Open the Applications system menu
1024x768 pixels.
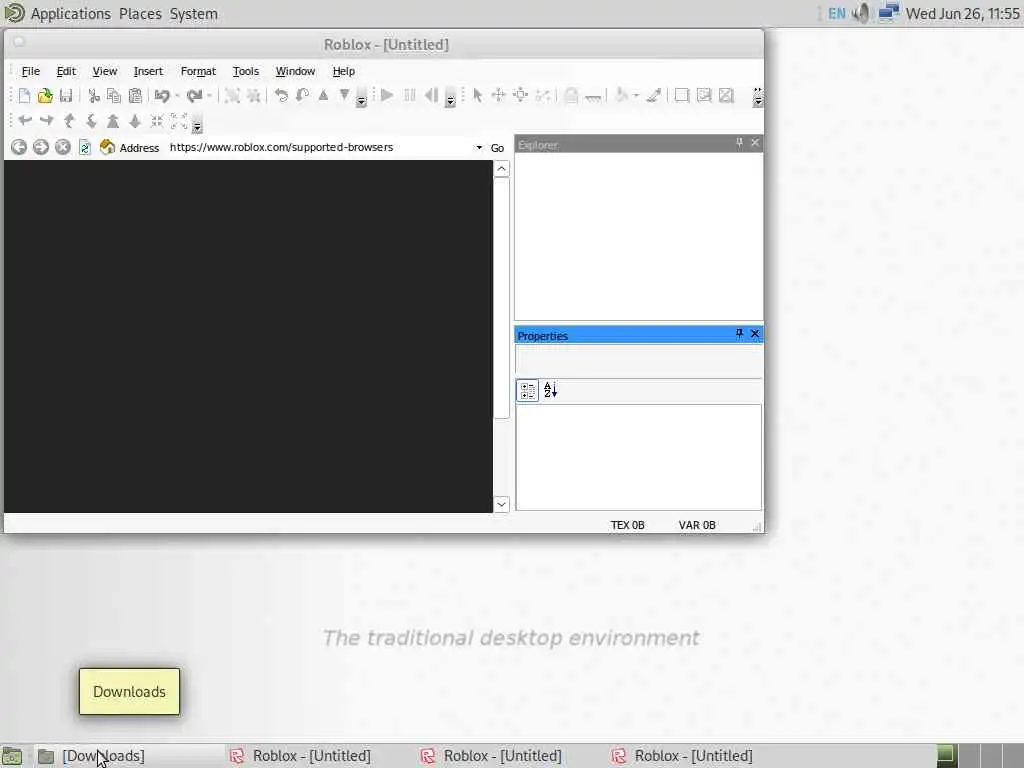[71, 14]
